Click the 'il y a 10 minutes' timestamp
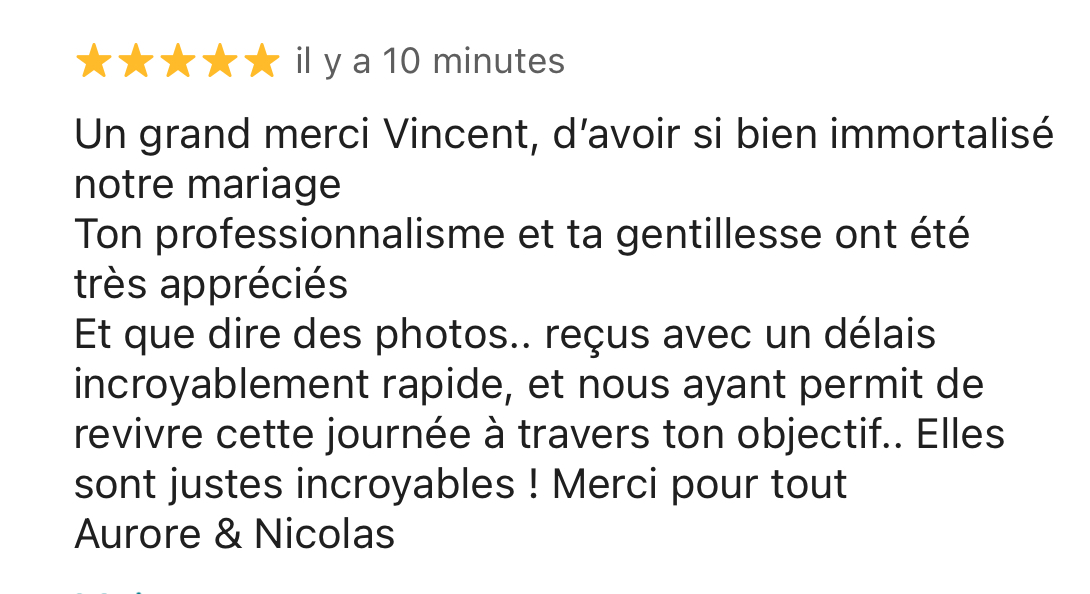The width and height of the screenshot is (1090, 594). coord(430,61)
